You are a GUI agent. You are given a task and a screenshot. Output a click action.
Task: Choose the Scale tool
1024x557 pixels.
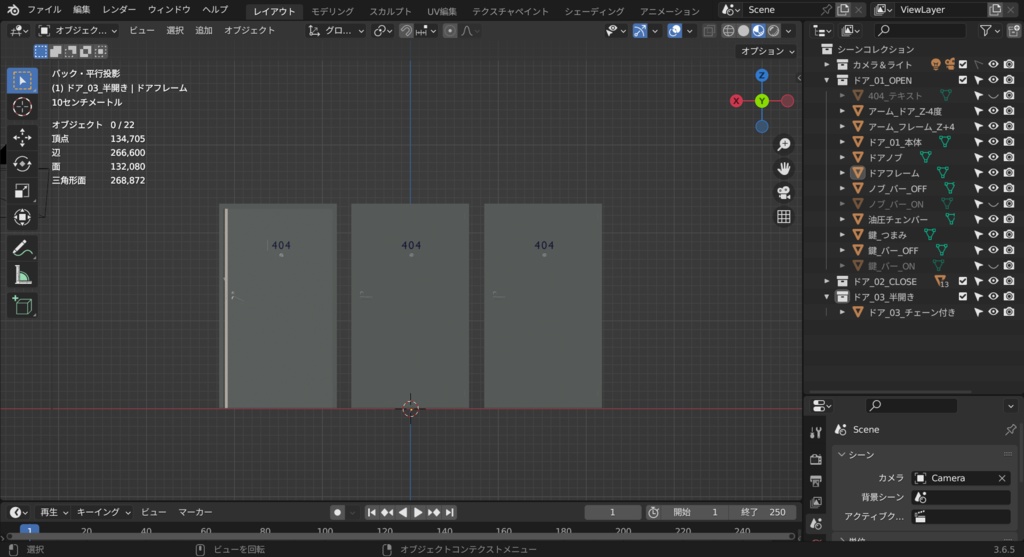[22, 191]
